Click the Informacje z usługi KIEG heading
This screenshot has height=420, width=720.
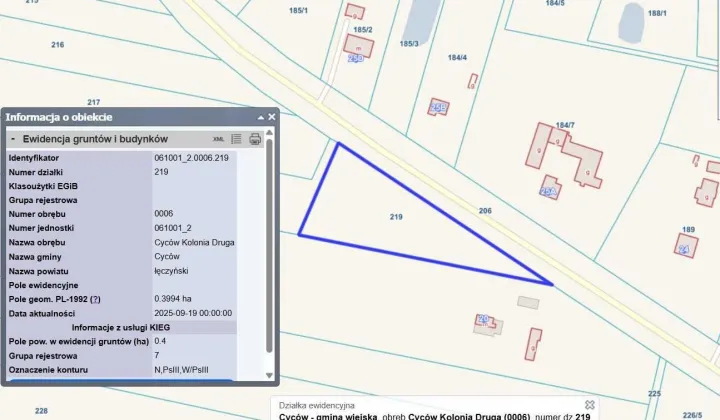(121, 328)
